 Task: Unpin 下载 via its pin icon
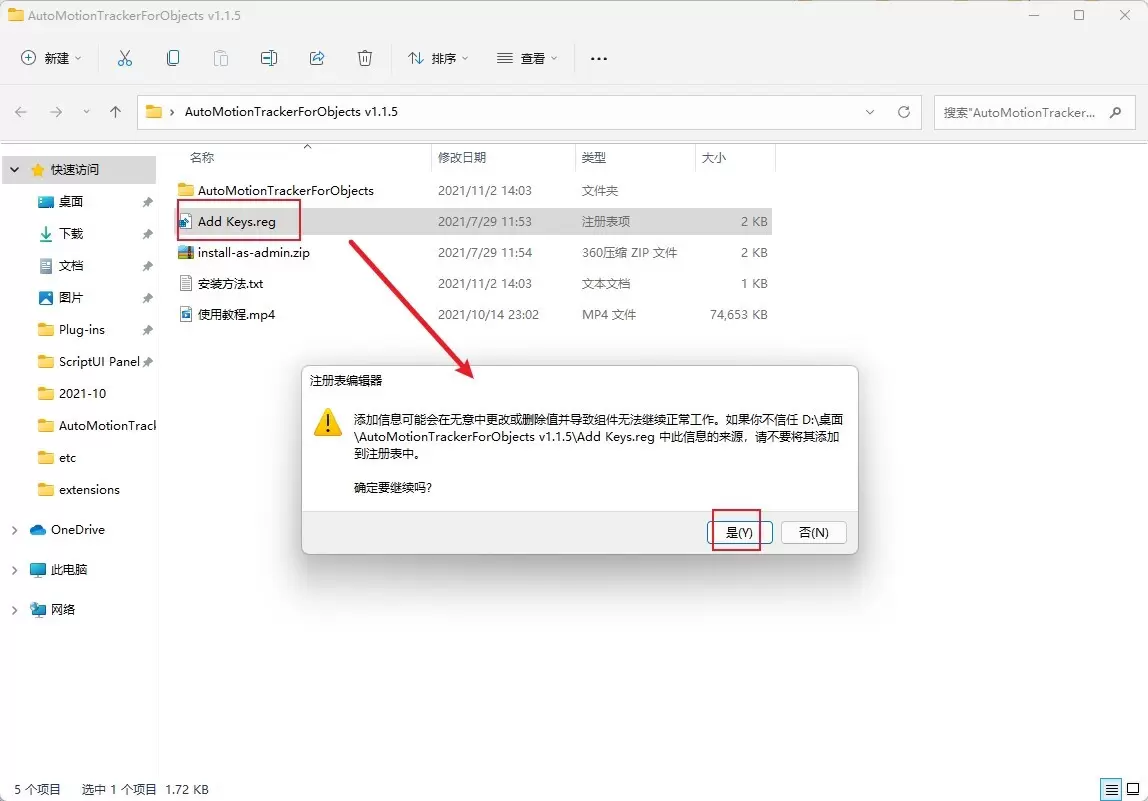(147, 234)
